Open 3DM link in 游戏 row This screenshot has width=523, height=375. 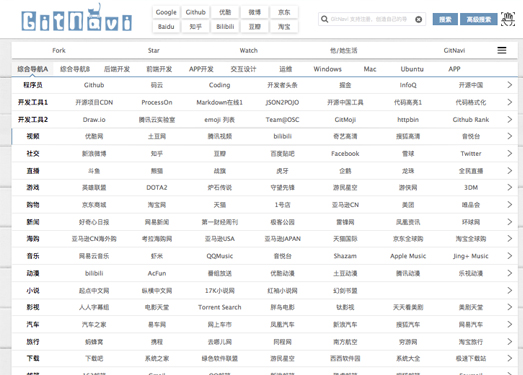point(471,188)
